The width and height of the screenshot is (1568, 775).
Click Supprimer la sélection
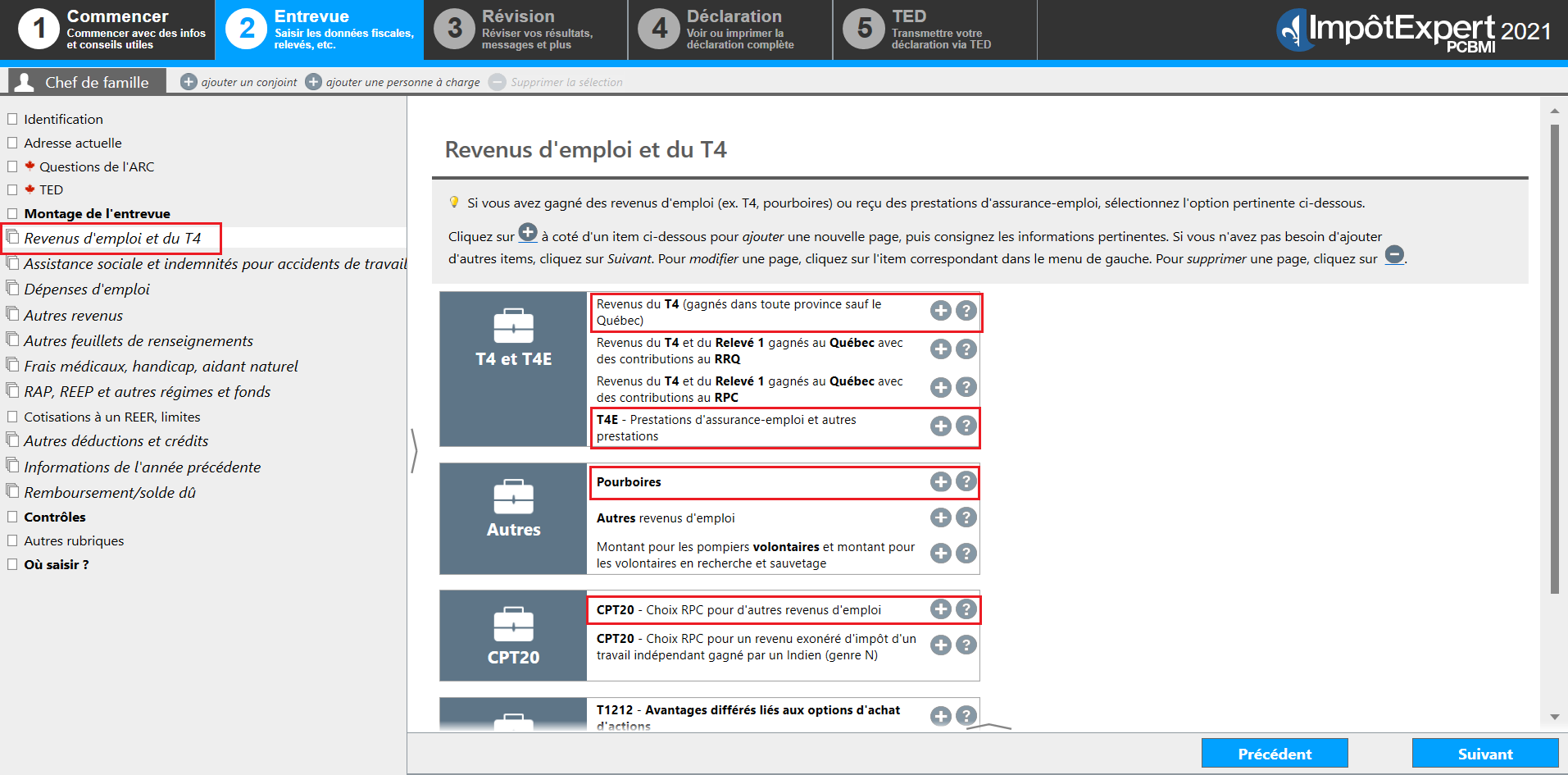(x=566, y=82)
